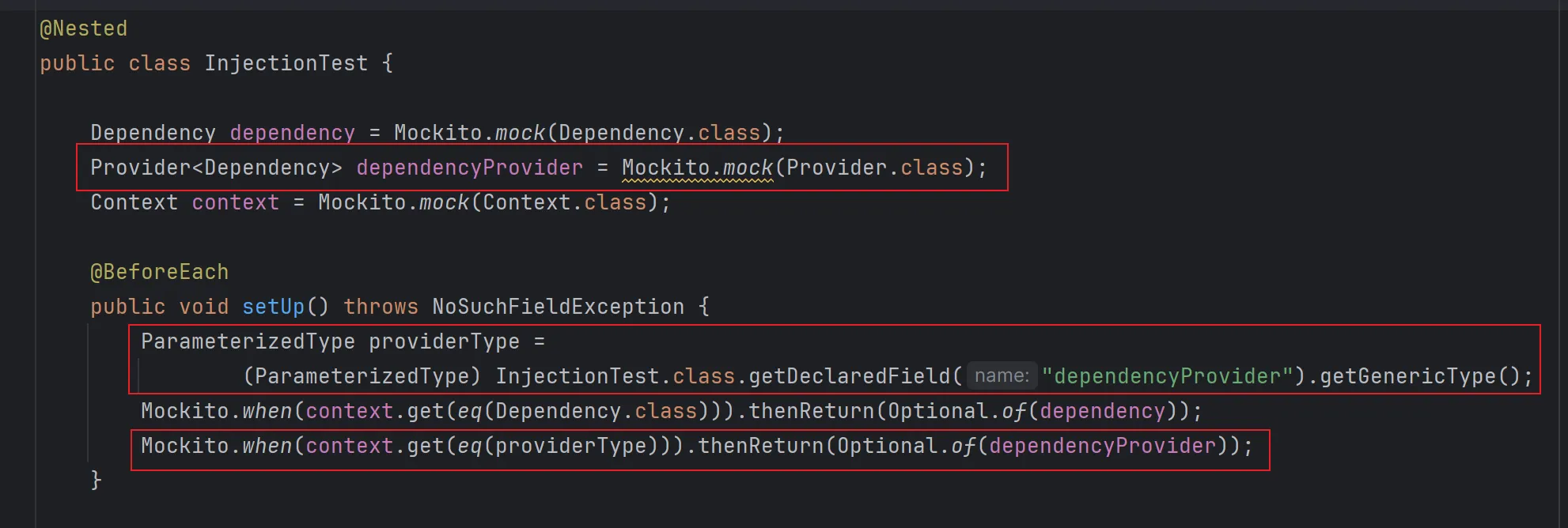Click the context field name in its declaration

point(235,202)
